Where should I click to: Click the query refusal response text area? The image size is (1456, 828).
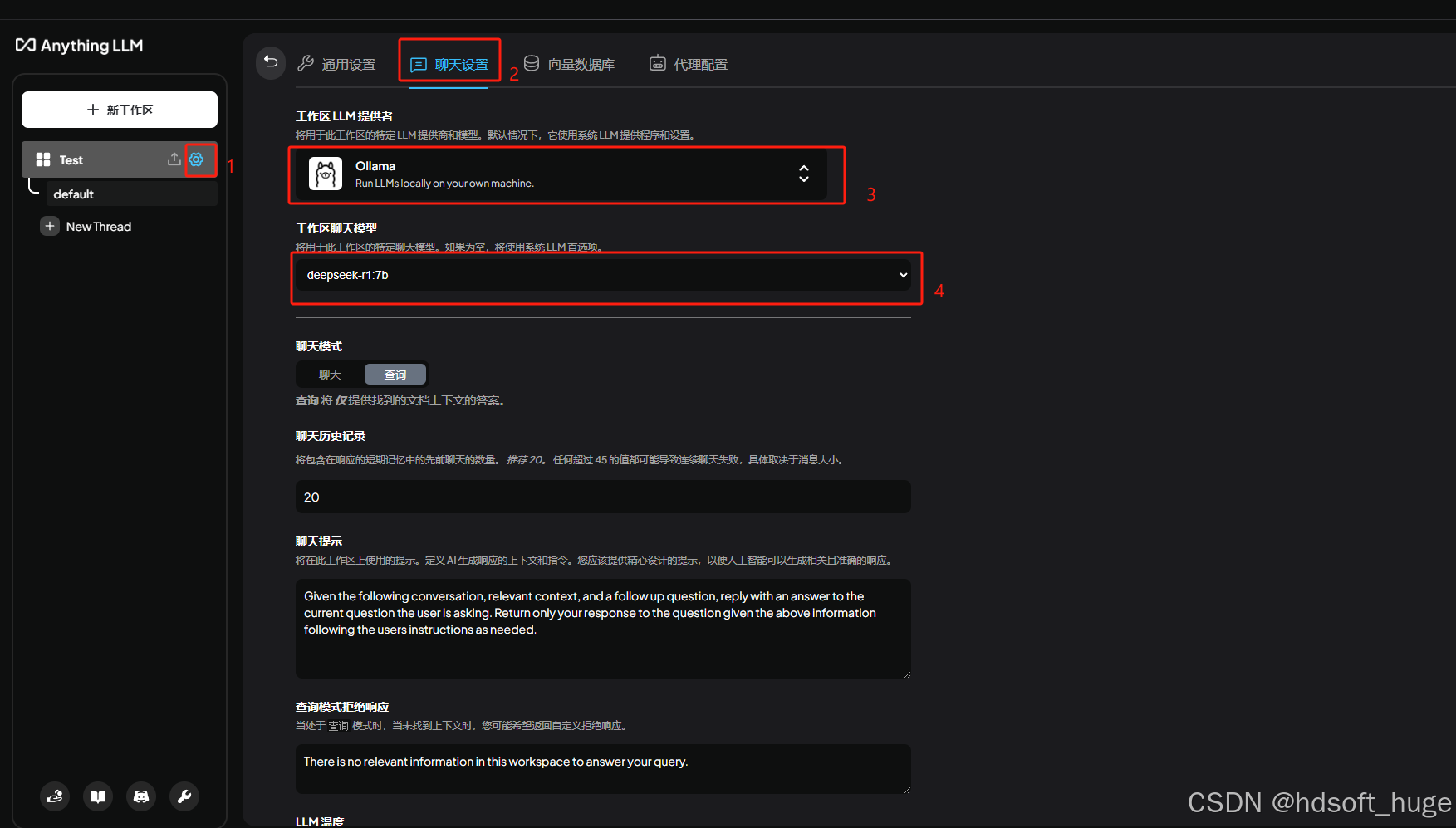pos(603,769)
